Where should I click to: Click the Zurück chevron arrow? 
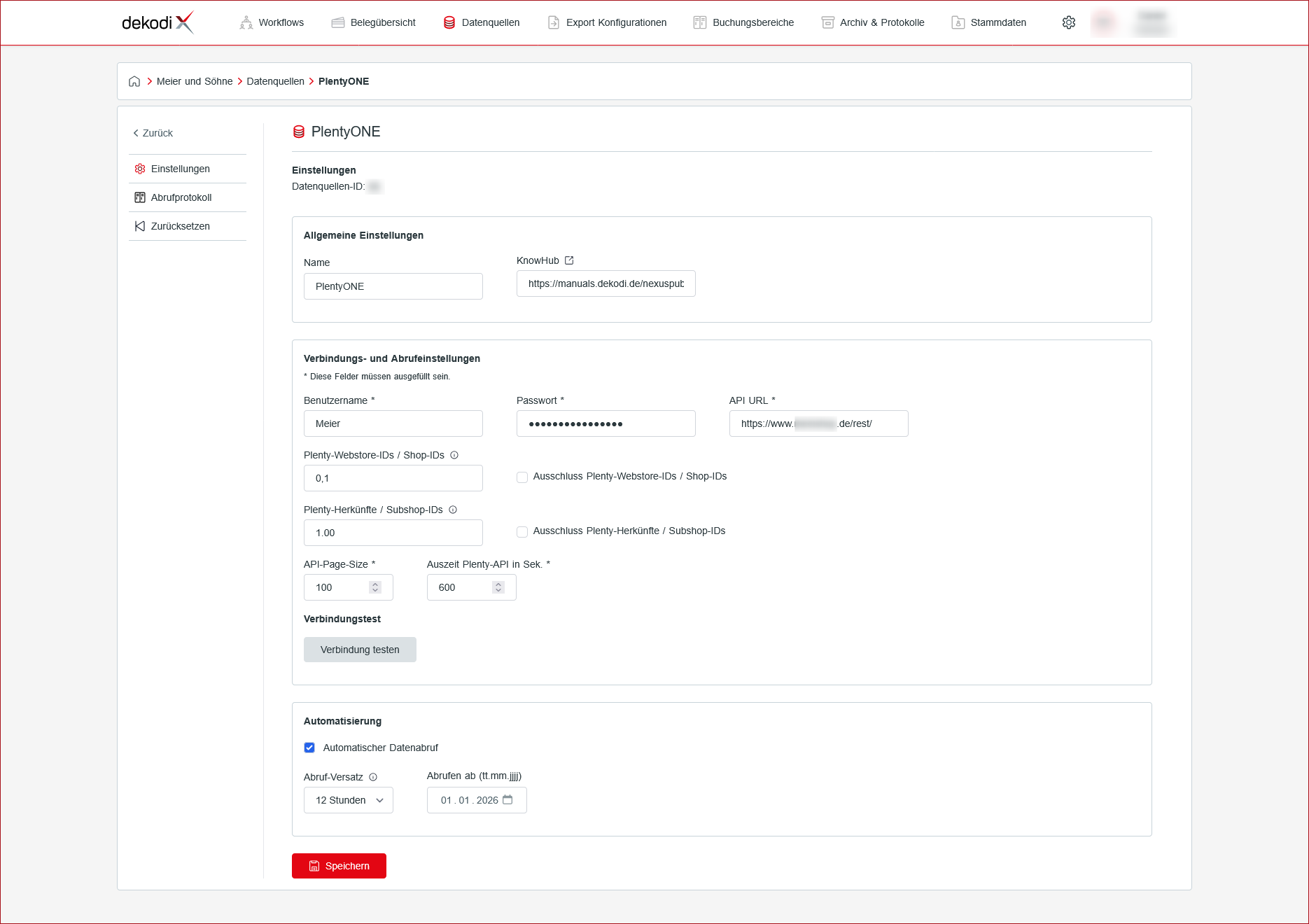pyautogui.click(x=136, y=133)
